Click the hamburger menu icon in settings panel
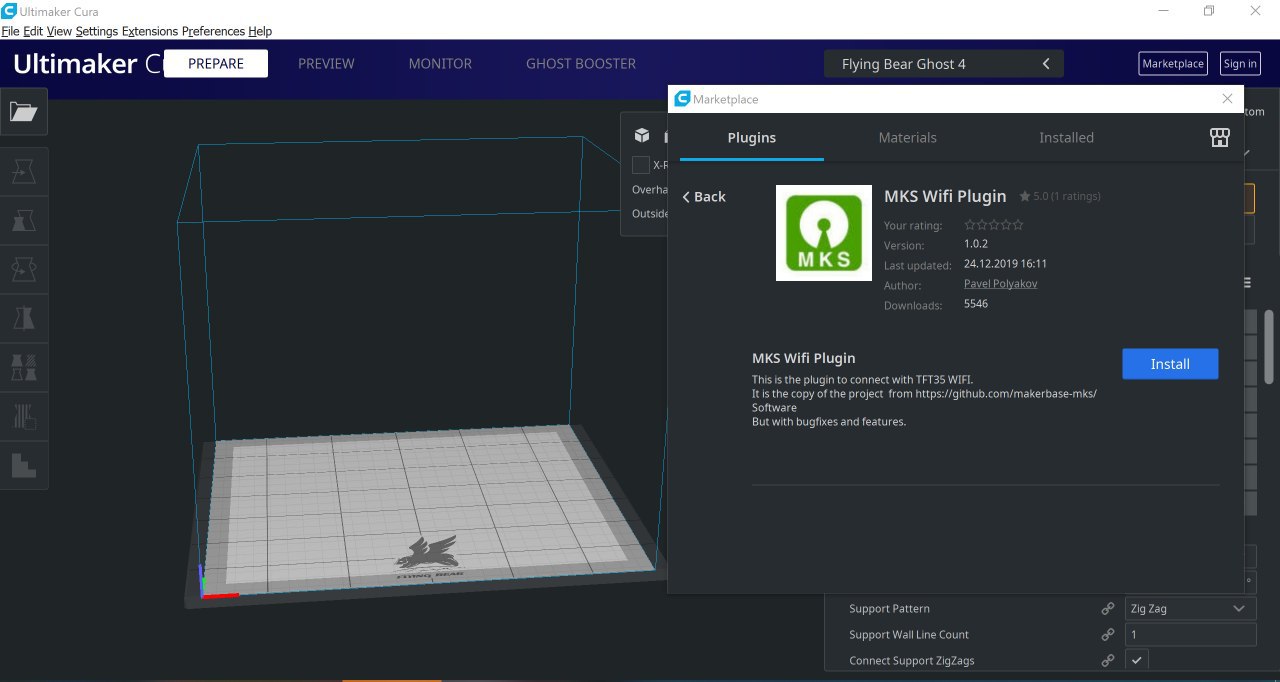This screenshot has height=682, width=1280. point(1247,283)
